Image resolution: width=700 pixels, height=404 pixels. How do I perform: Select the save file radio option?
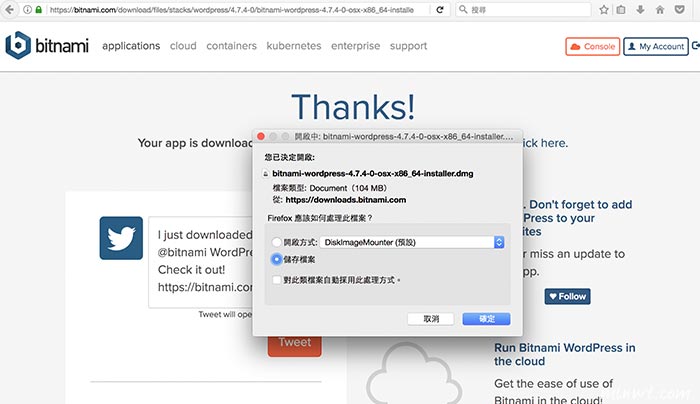tap(276, 259)
